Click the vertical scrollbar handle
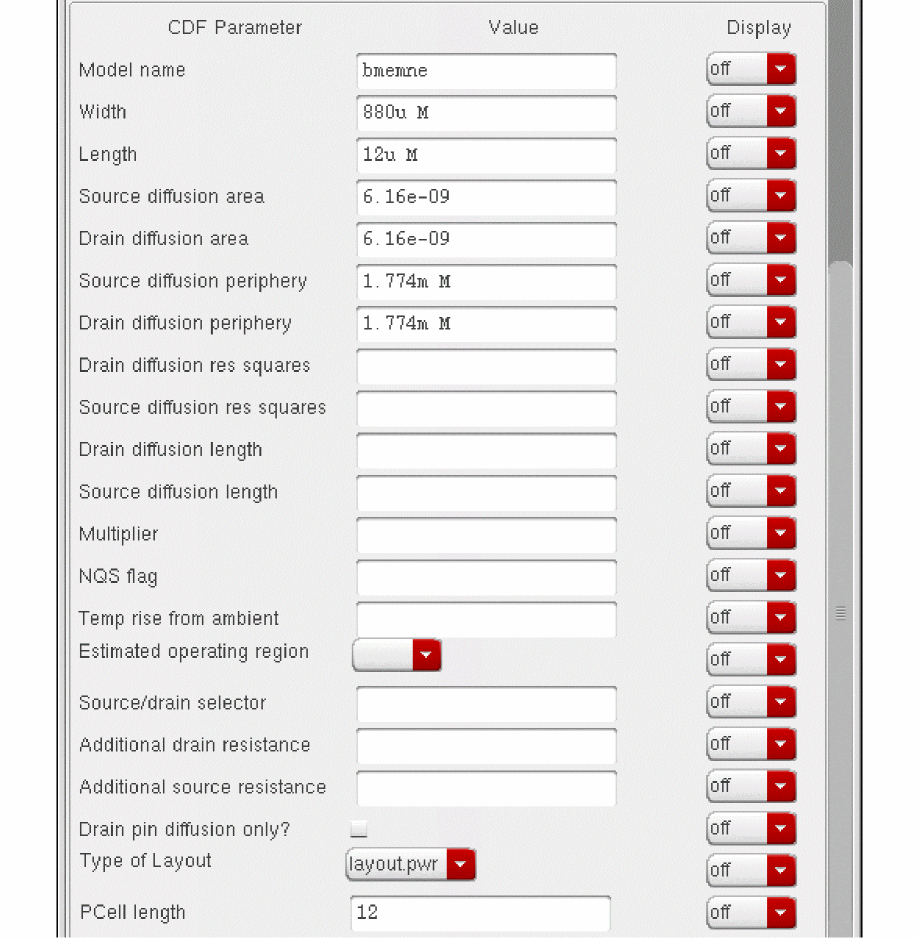The image size is (919, 938). coord(841,612)
